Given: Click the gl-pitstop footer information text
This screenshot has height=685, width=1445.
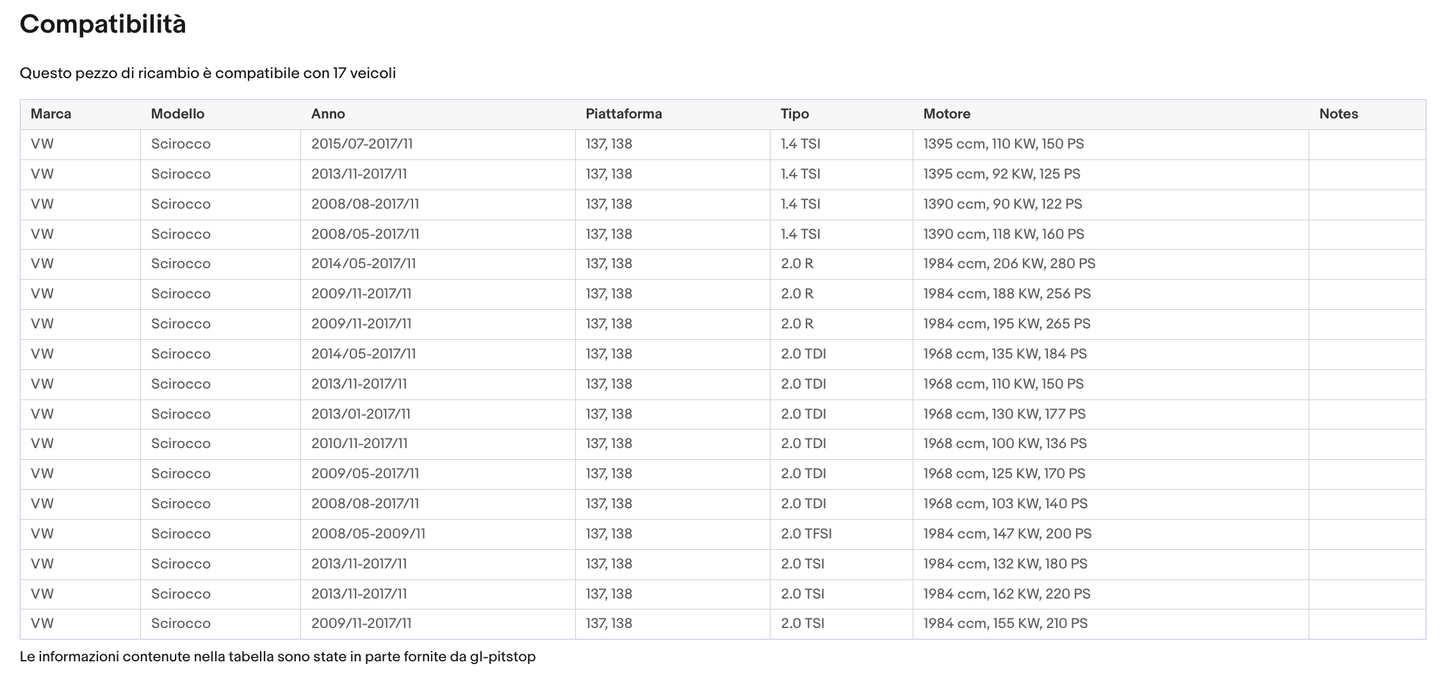Looking at the screenshot, I should 277,657.
